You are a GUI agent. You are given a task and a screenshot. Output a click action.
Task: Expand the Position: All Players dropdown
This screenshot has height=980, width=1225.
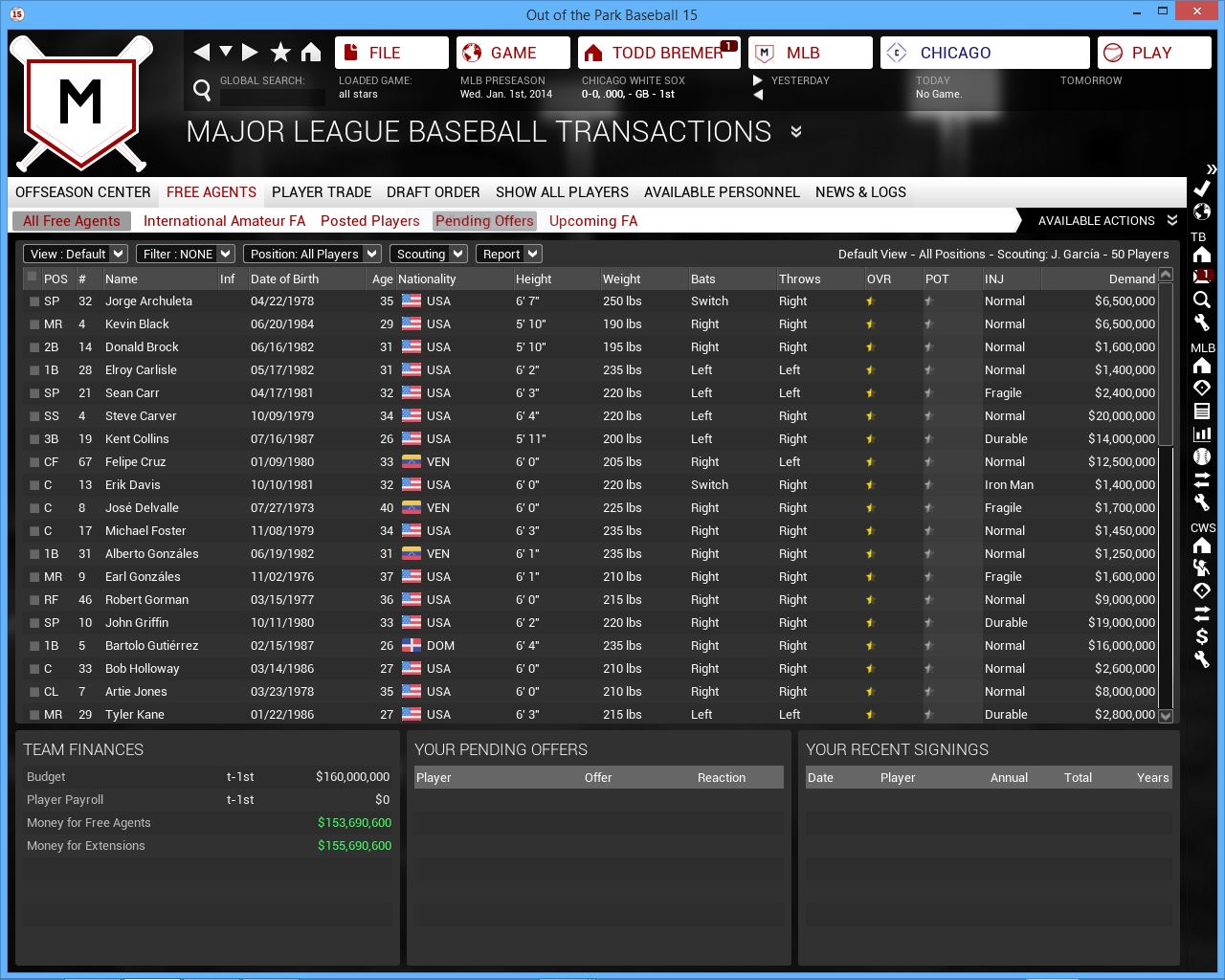pyautogui.click(x=312, y=254)
